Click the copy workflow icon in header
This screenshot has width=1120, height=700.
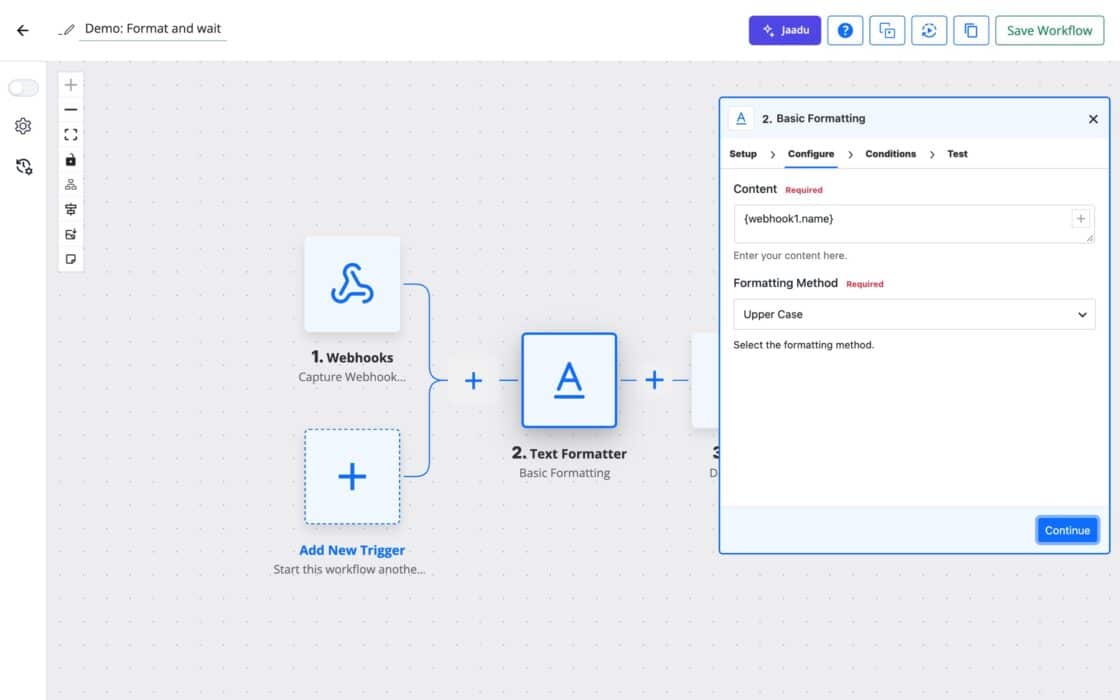click(x=971, y=30)
